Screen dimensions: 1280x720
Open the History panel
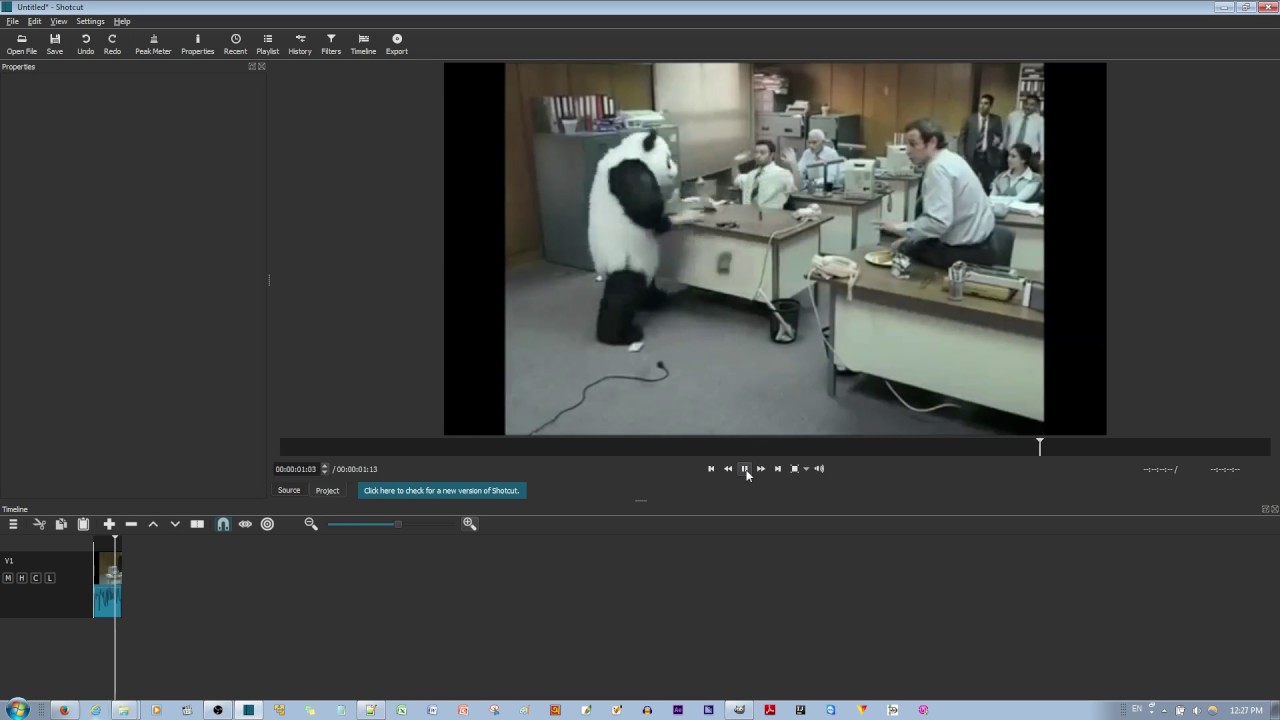[x=300, y=44]
